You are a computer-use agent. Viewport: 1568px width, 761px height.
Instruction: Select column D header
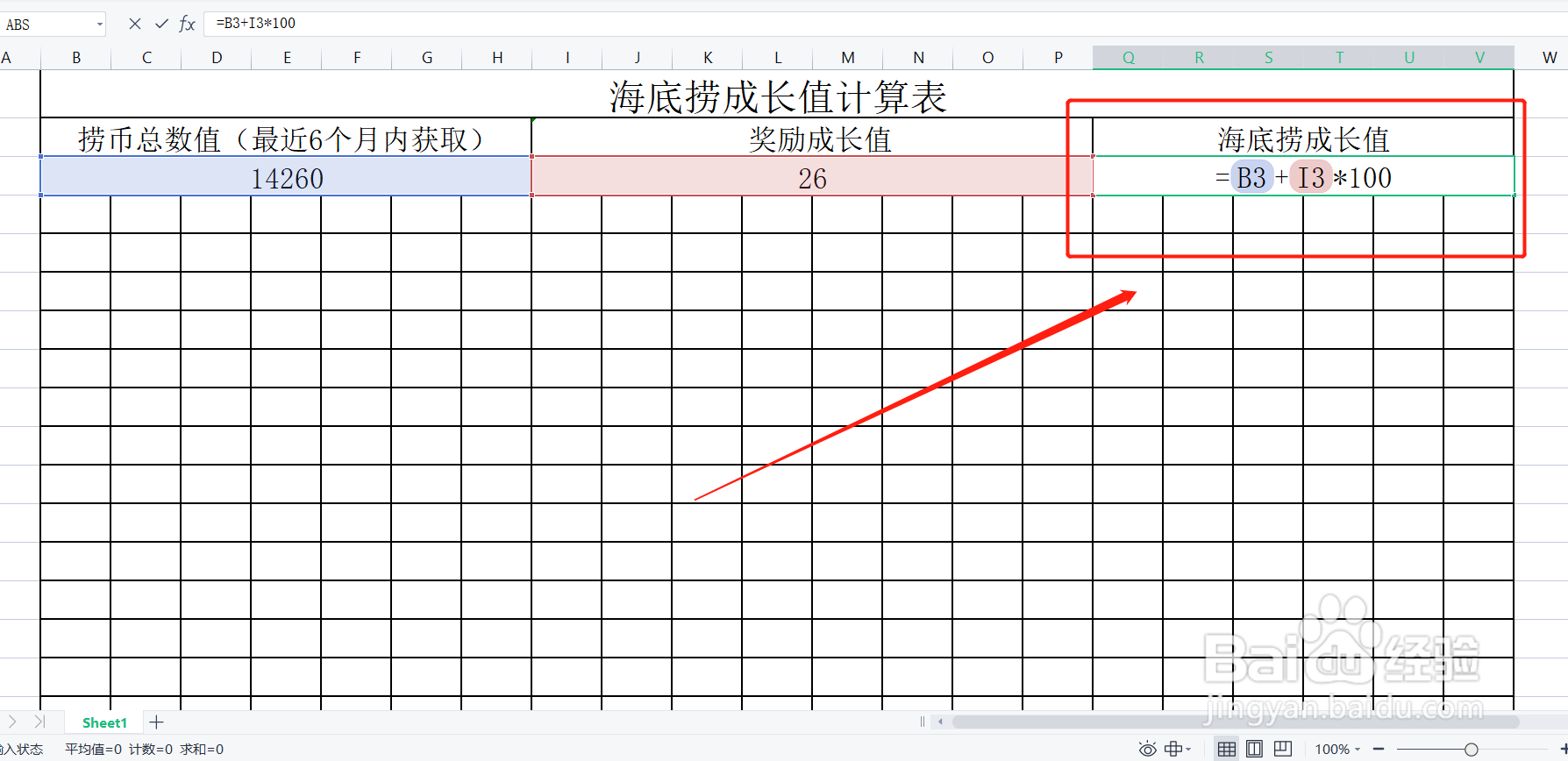[217, 58]
